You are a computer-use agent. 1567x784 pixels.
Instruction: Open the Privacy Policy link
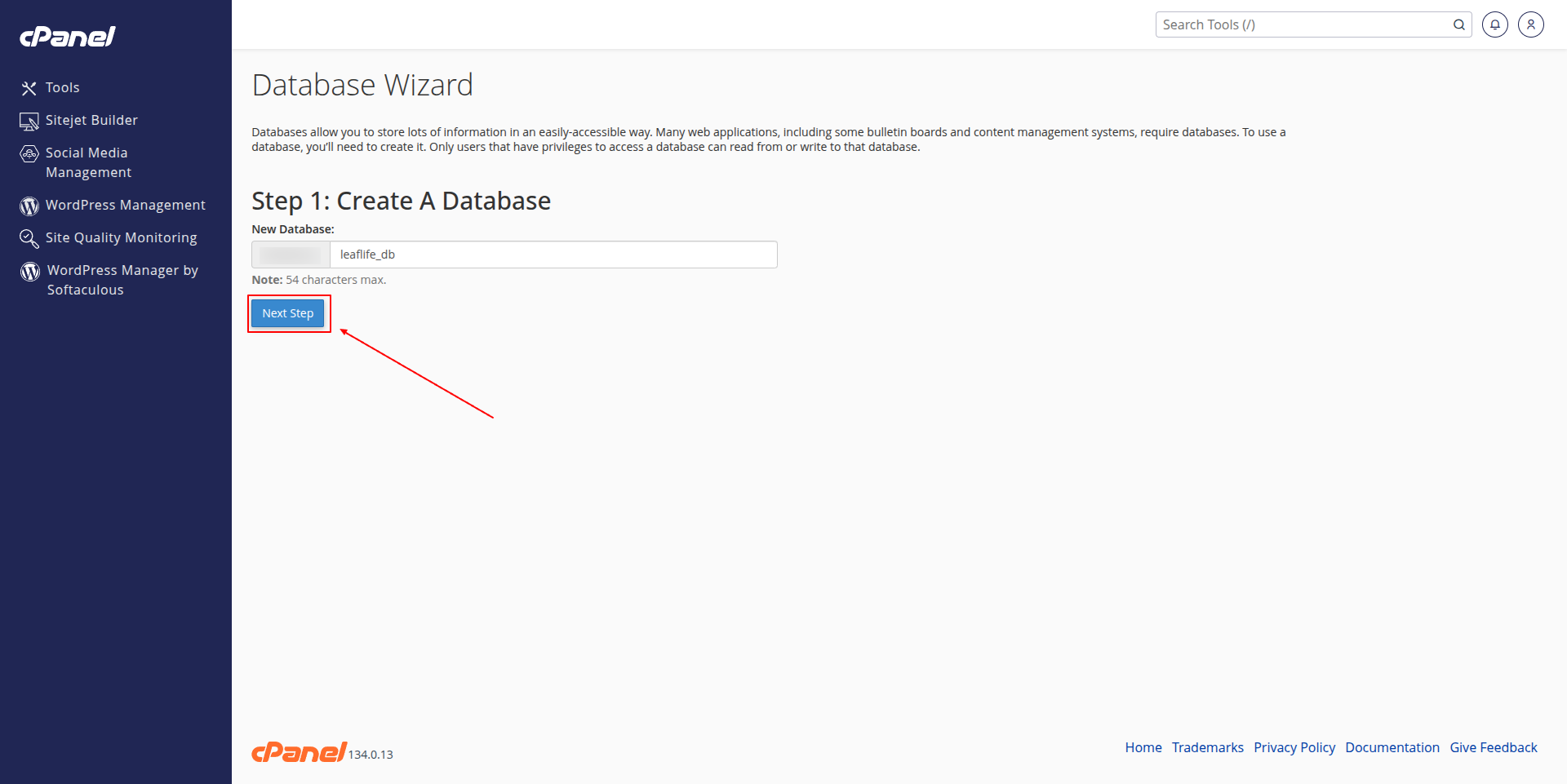(x=1294, y=747)
